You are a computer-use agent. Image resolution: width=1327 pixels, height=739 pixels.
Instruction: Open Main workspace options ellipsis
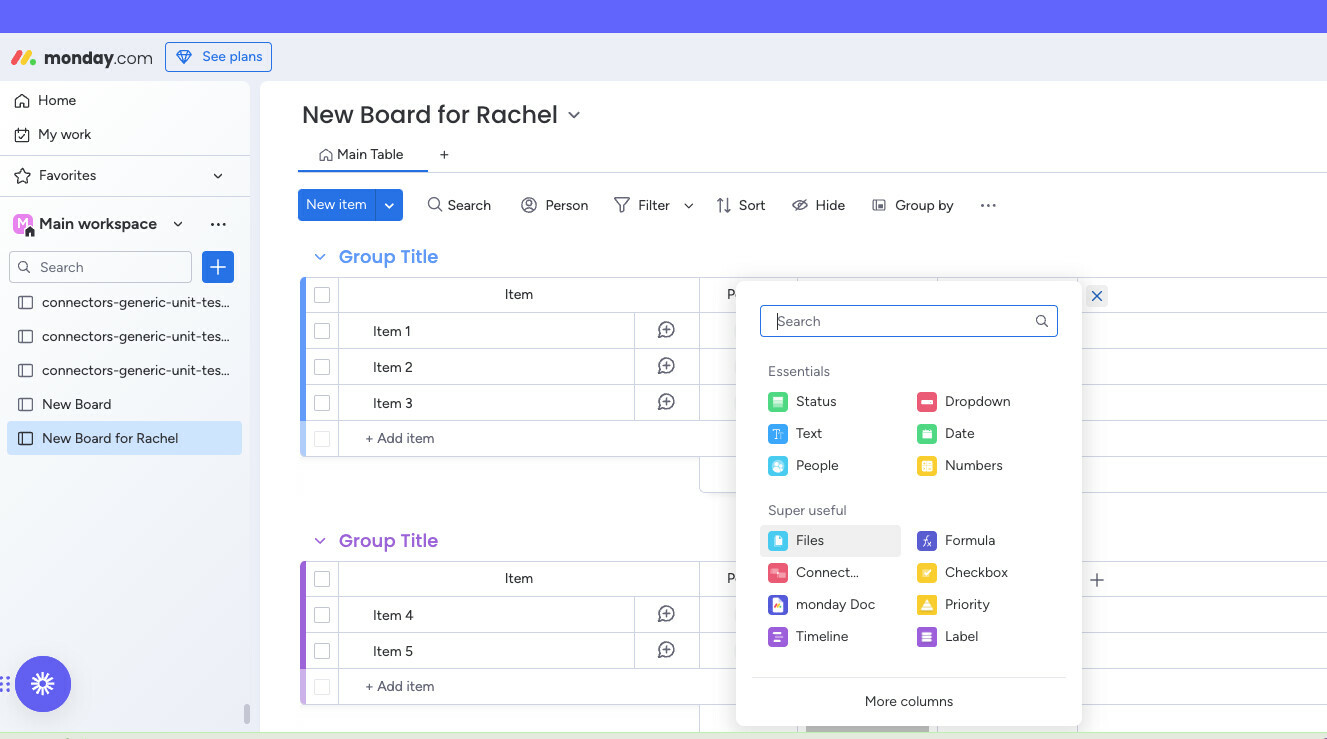click(218, 224)
